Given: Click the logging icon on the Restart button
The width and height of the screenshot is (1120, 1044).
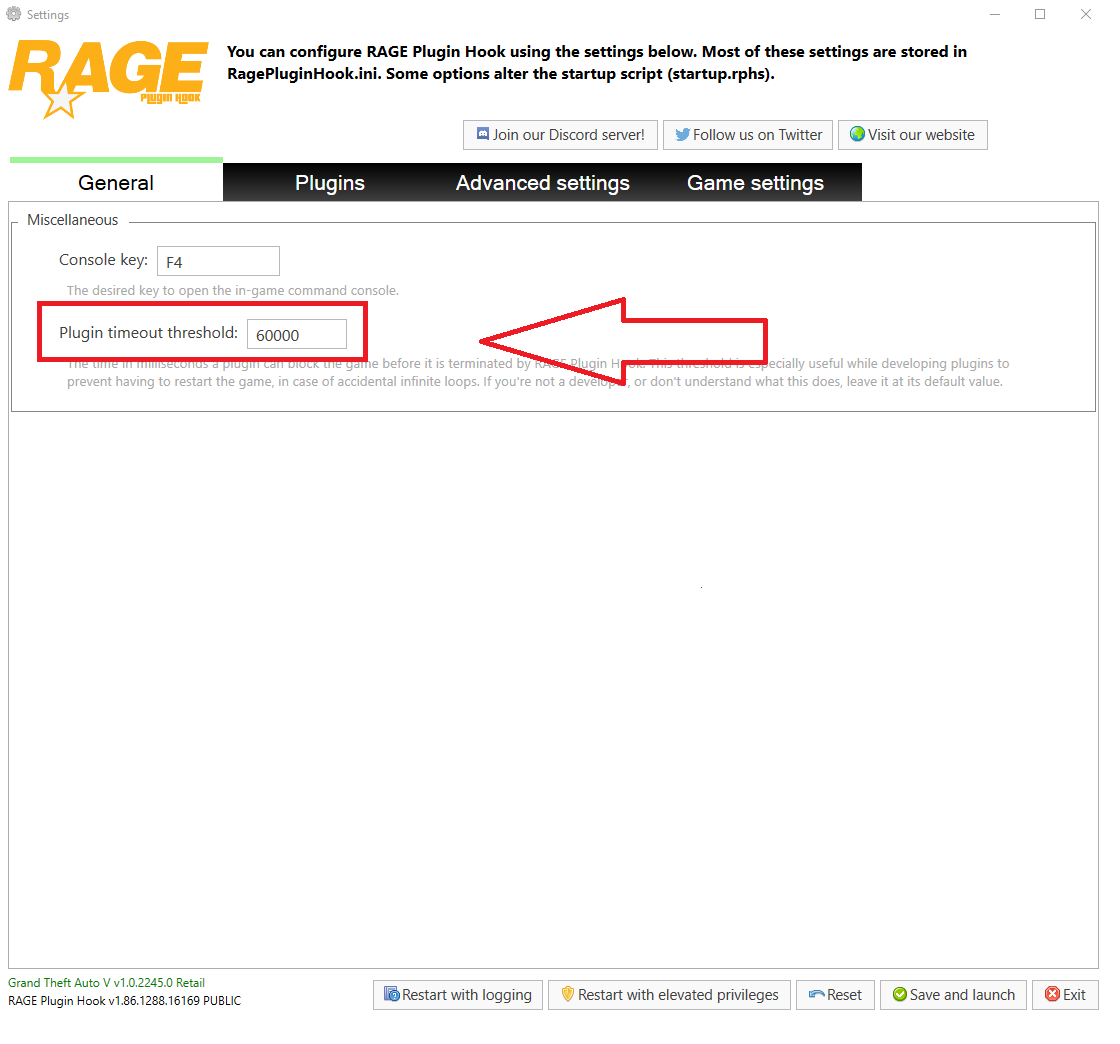Looking at the screenshot, I should (x=391, y=994).
